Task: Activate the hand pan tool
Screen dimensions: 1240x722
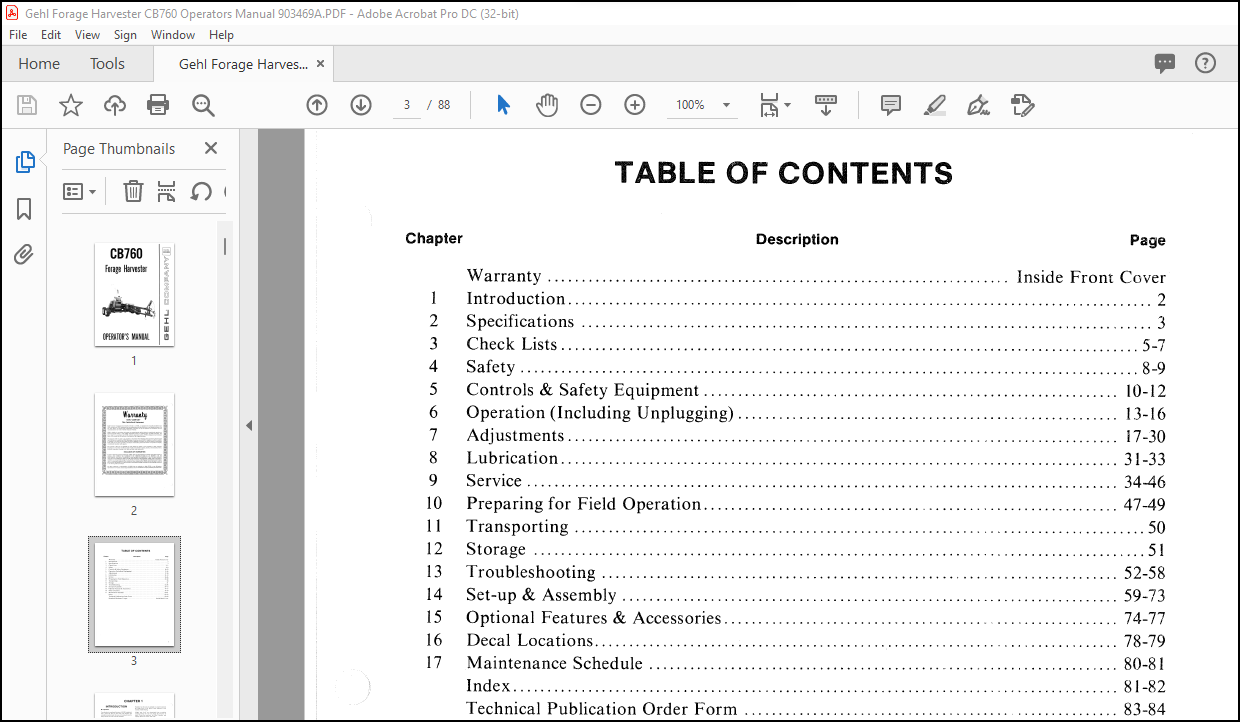Action: coord(547,105)
